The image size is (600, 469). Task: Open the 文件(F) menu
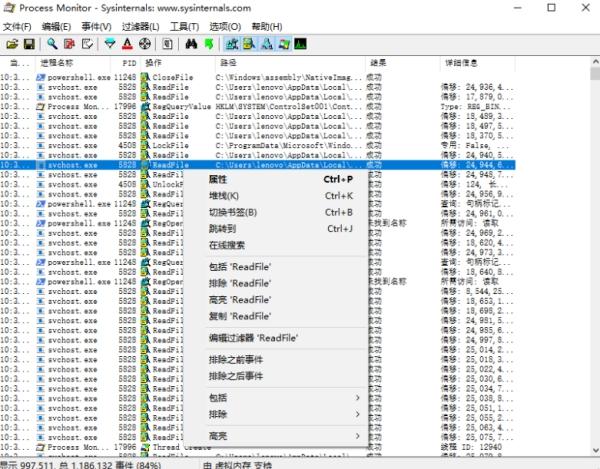click(x=17, y=27)
